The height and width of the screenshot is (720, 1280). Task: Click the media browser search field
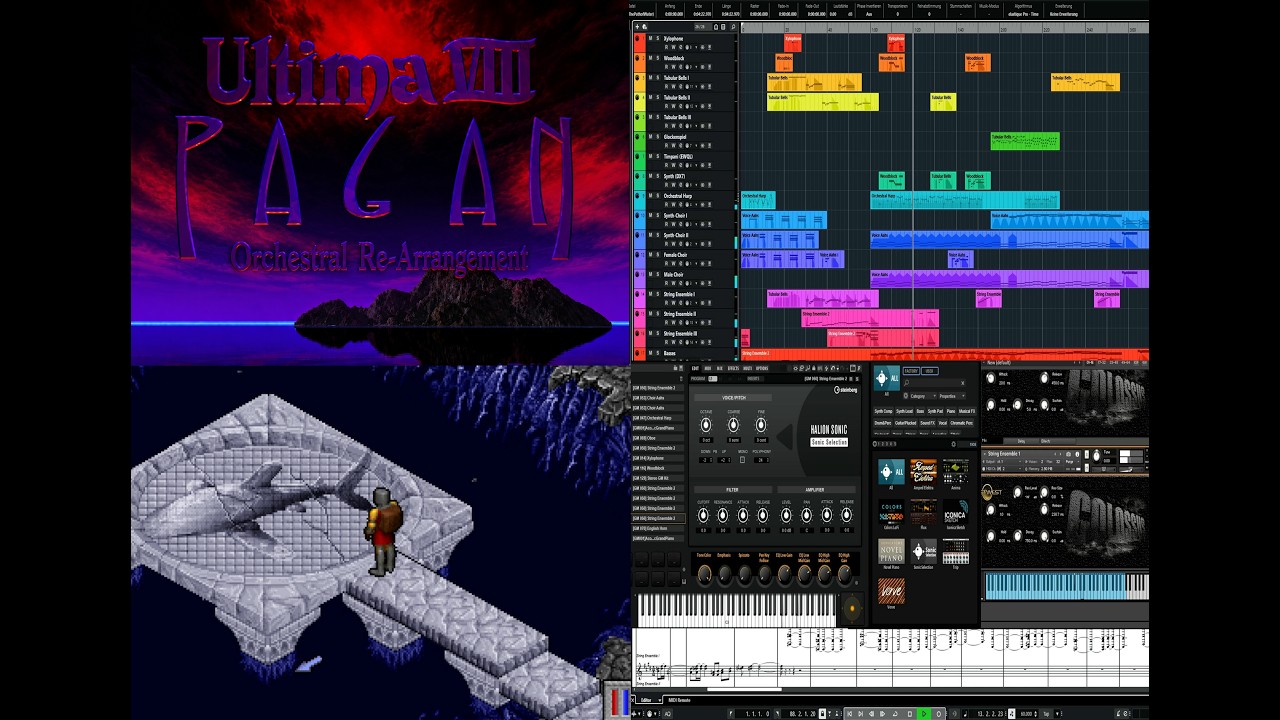pos(934,383)
